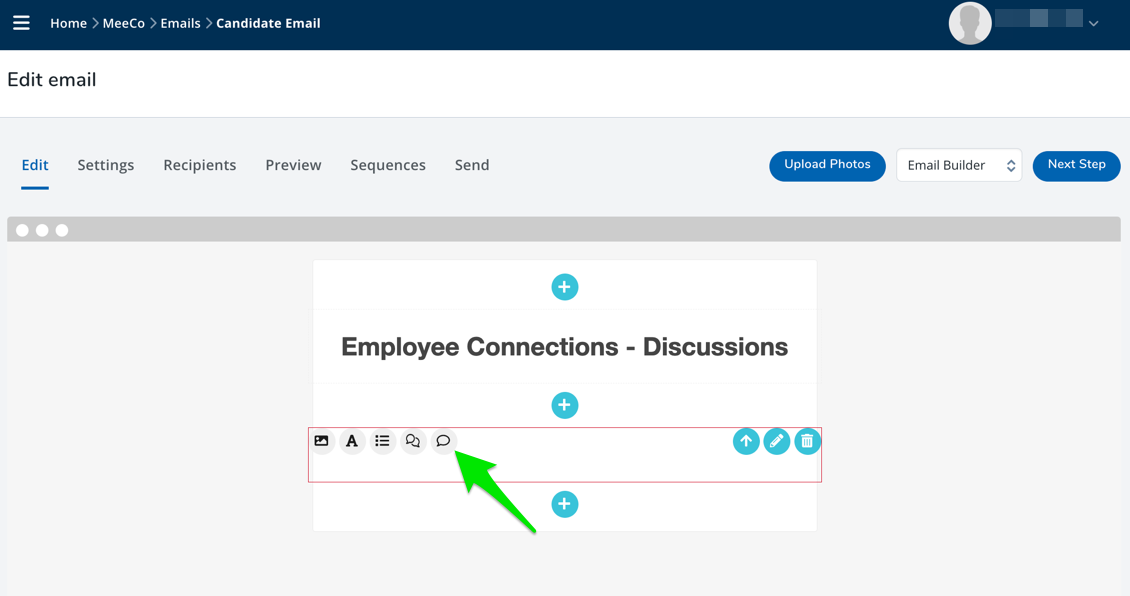This screenshot has width=1130, height=596.
Task: Click the pencil edit block icon
Action: [777, 441]
